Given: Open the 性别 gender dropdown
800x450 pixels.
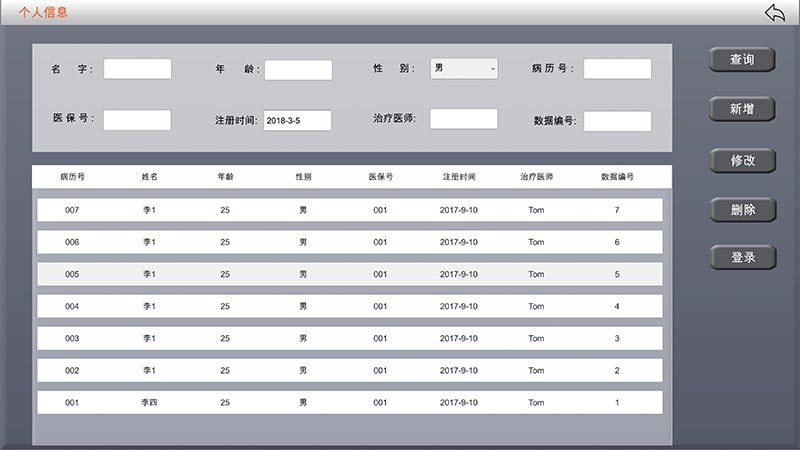Looking at the screenshot, I should tap(464, 68).
